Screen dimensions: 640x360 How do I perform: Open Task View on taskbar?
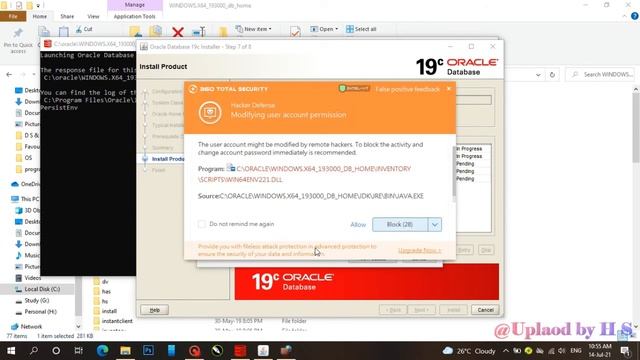tap(78, 351)
